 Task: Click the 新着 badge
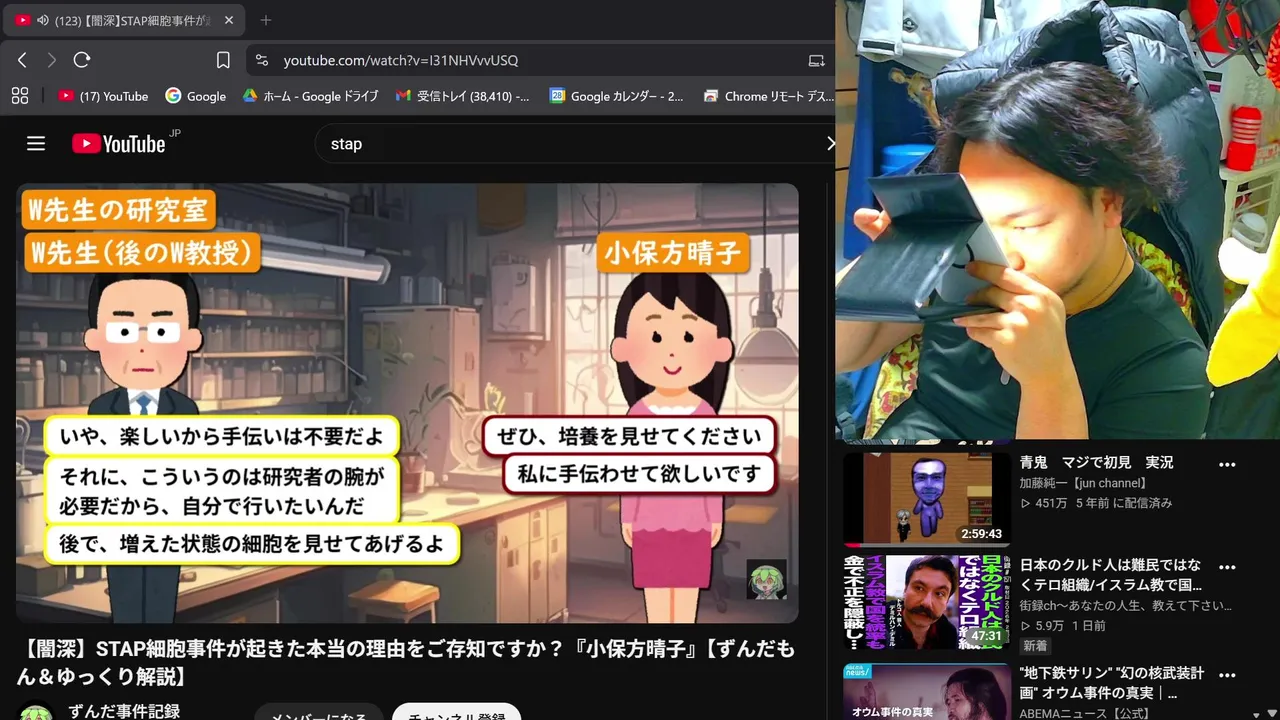point(1035,647)
